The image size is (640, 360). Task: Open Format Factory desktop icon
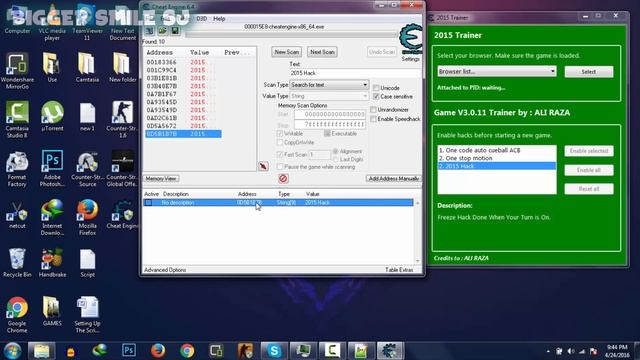(x=17, y=169)
